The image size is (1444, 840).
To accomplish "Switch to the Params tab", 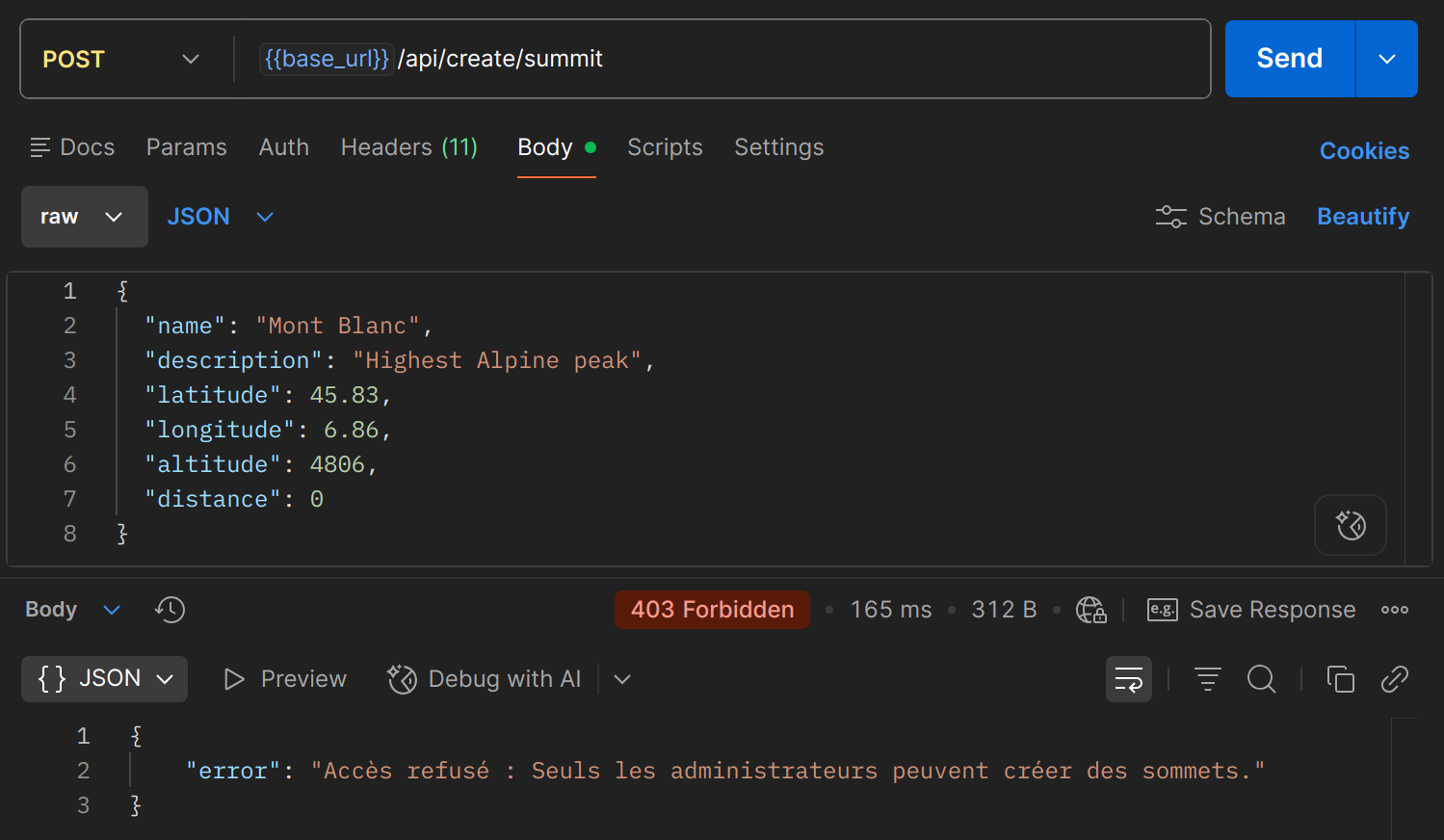I will click(x=187, y=147).
